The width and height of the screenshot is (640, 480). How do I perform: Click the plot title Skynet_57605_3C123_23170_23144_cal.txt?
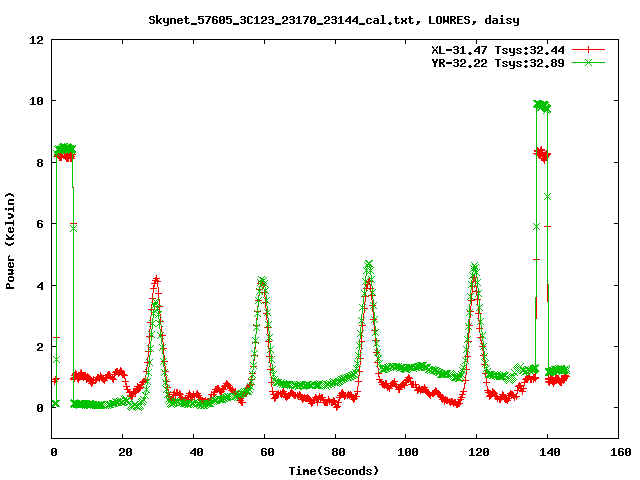334,20
